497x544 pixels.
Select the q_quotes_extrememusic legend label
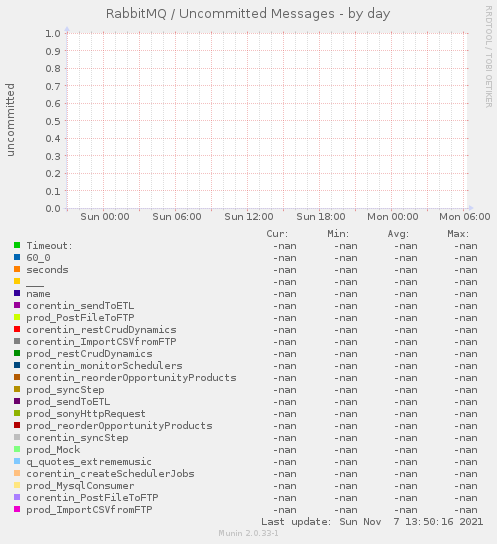pos(89,462)
